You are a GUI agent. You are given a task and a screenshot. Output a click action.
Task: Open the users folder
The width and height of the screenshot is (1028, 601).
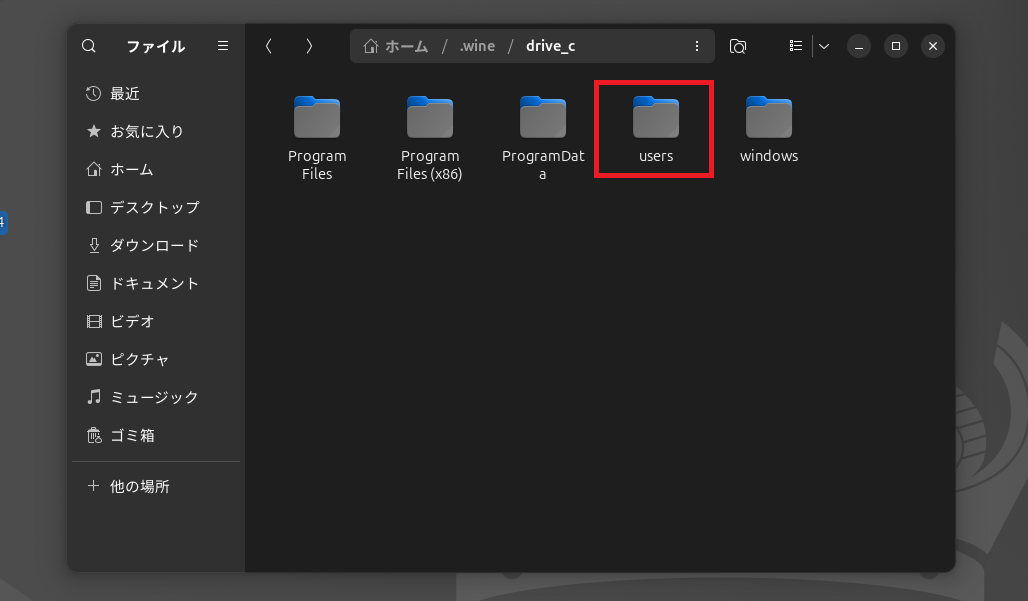656,130
